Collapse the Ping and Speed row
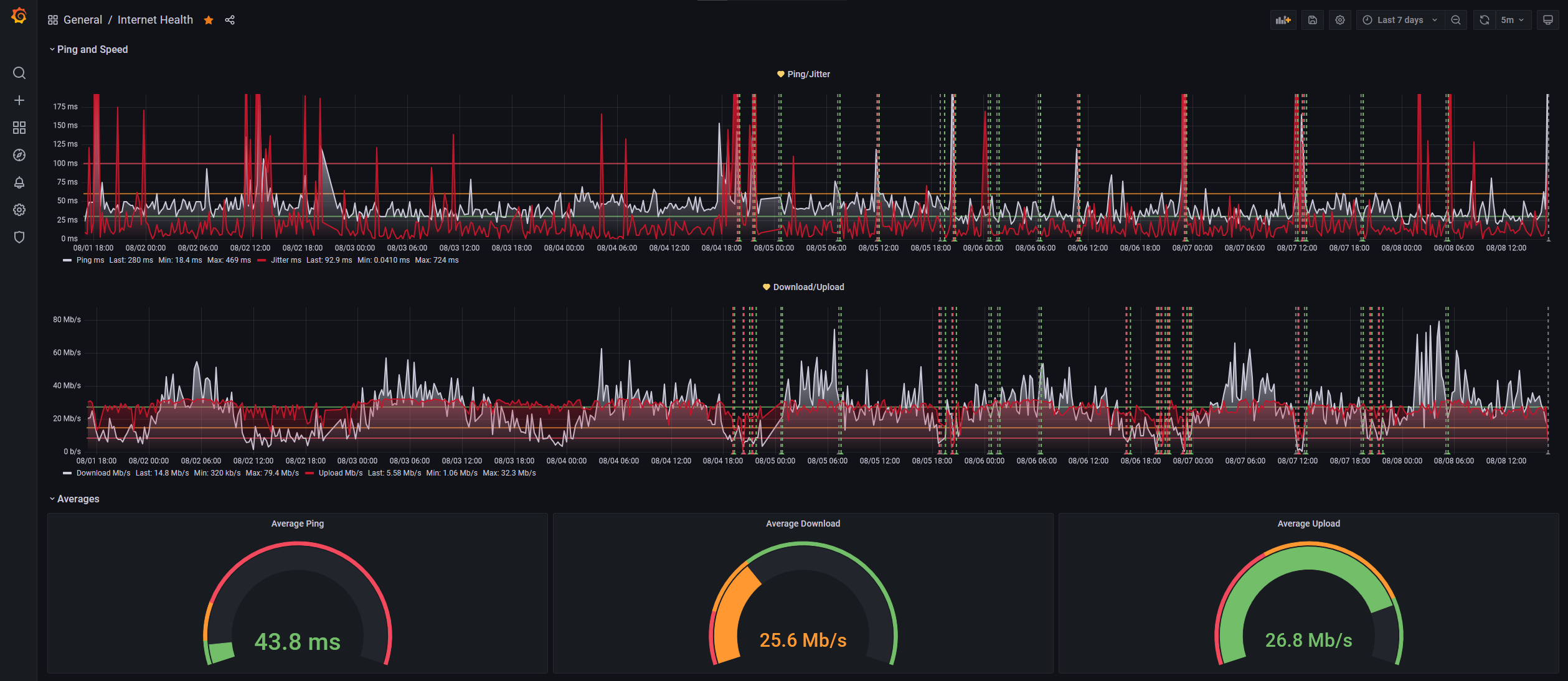Screen dimensions: 1568x681 coord(92,49)
